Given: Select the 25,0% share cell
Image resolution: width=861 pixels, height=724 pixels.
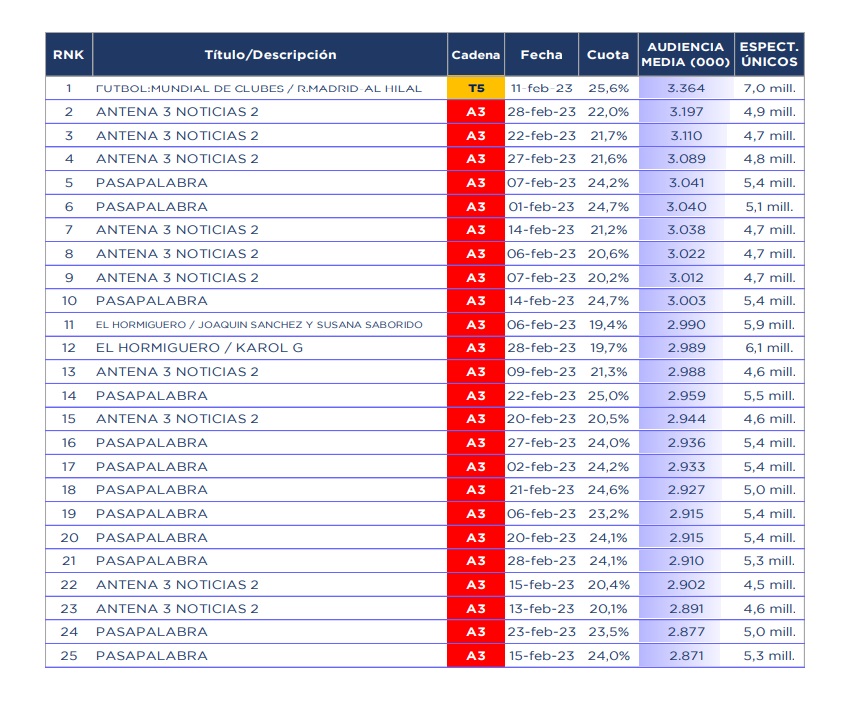Looking at the screenshot, I should [608, 396].
